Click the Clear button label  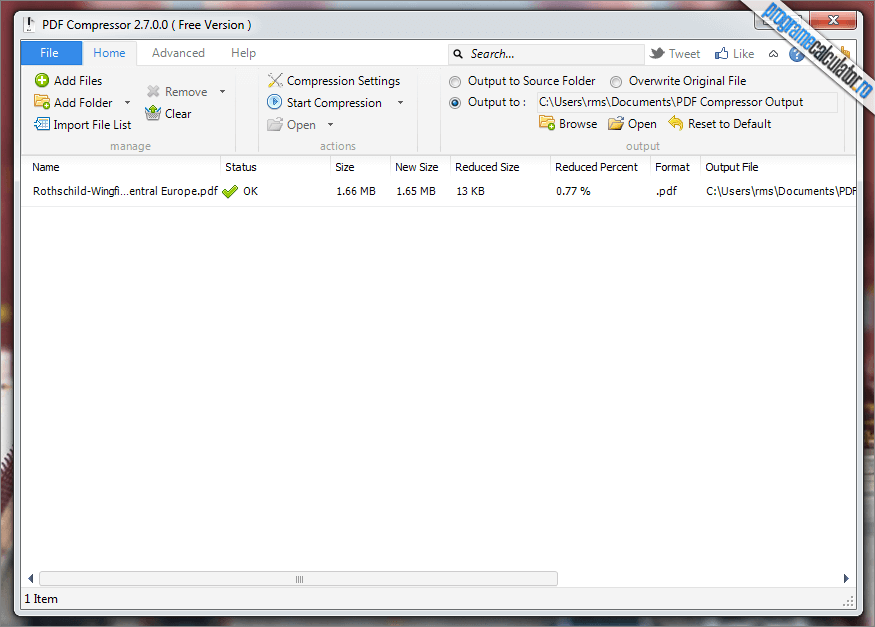(178, 114)
